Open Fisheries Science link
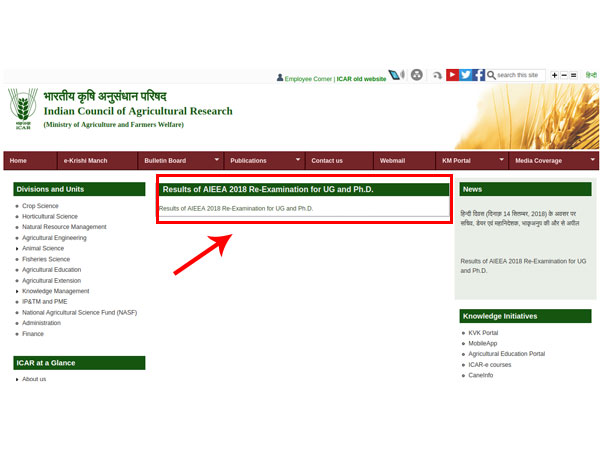 (46, 259)
